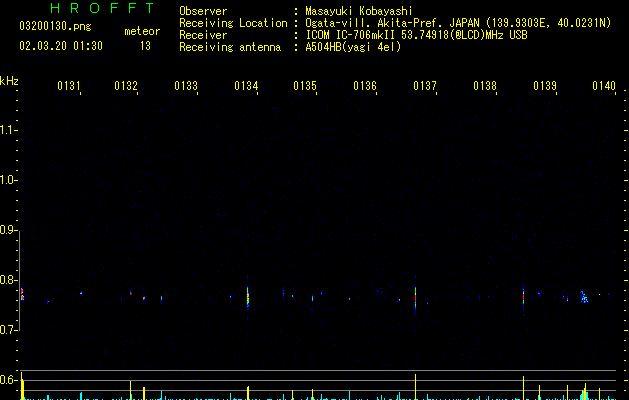Screen dimensions: 629x400
Task: Click the A504HB(yagi 4el) antenna text
Action: coord(353,47)
